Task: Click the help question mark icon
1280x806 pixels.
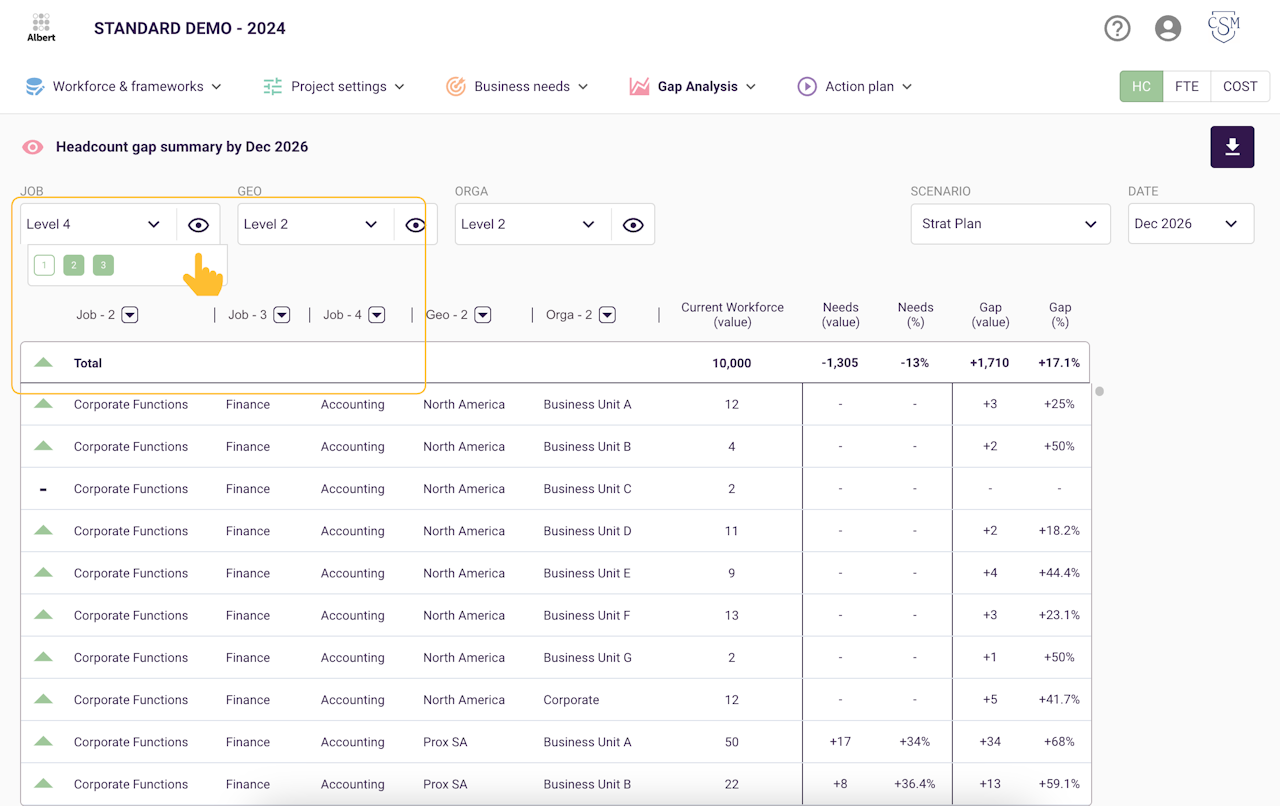Action: pyautogui.click(x=1117, y=28)
